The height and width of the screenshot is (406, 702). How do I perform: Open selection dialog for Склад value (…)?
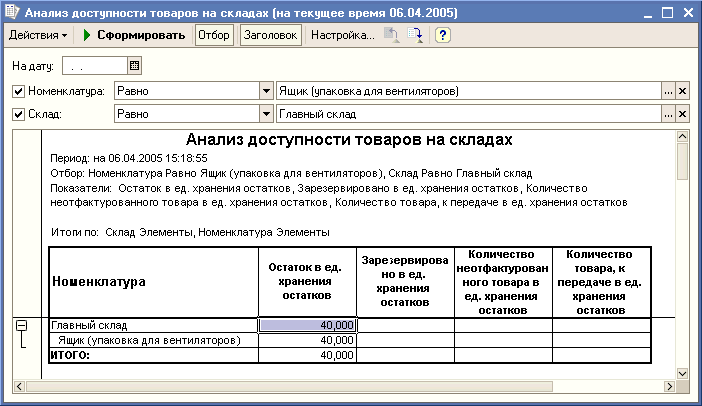pyautogui.click(x=668, y=114)
